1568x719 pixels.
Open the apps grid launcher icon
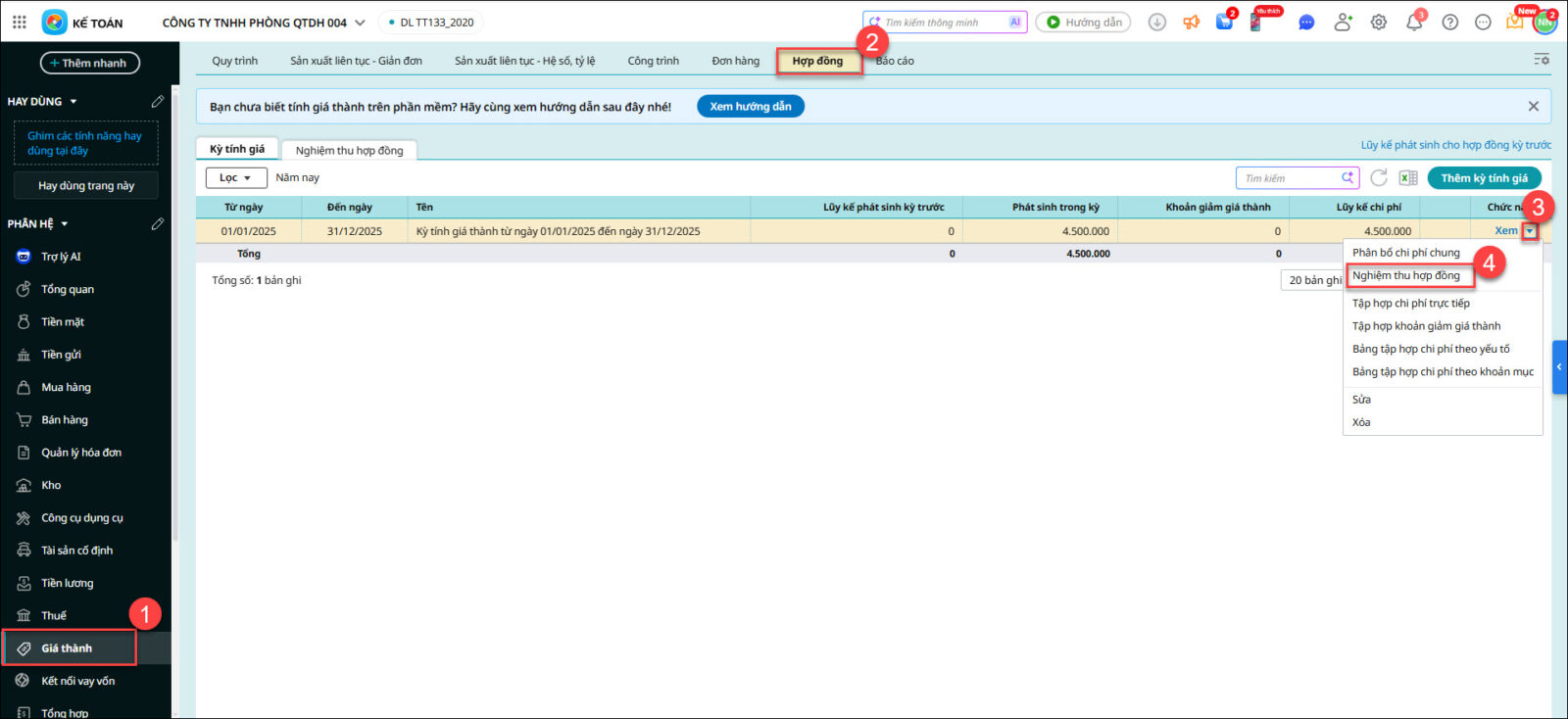click(20, 22)
